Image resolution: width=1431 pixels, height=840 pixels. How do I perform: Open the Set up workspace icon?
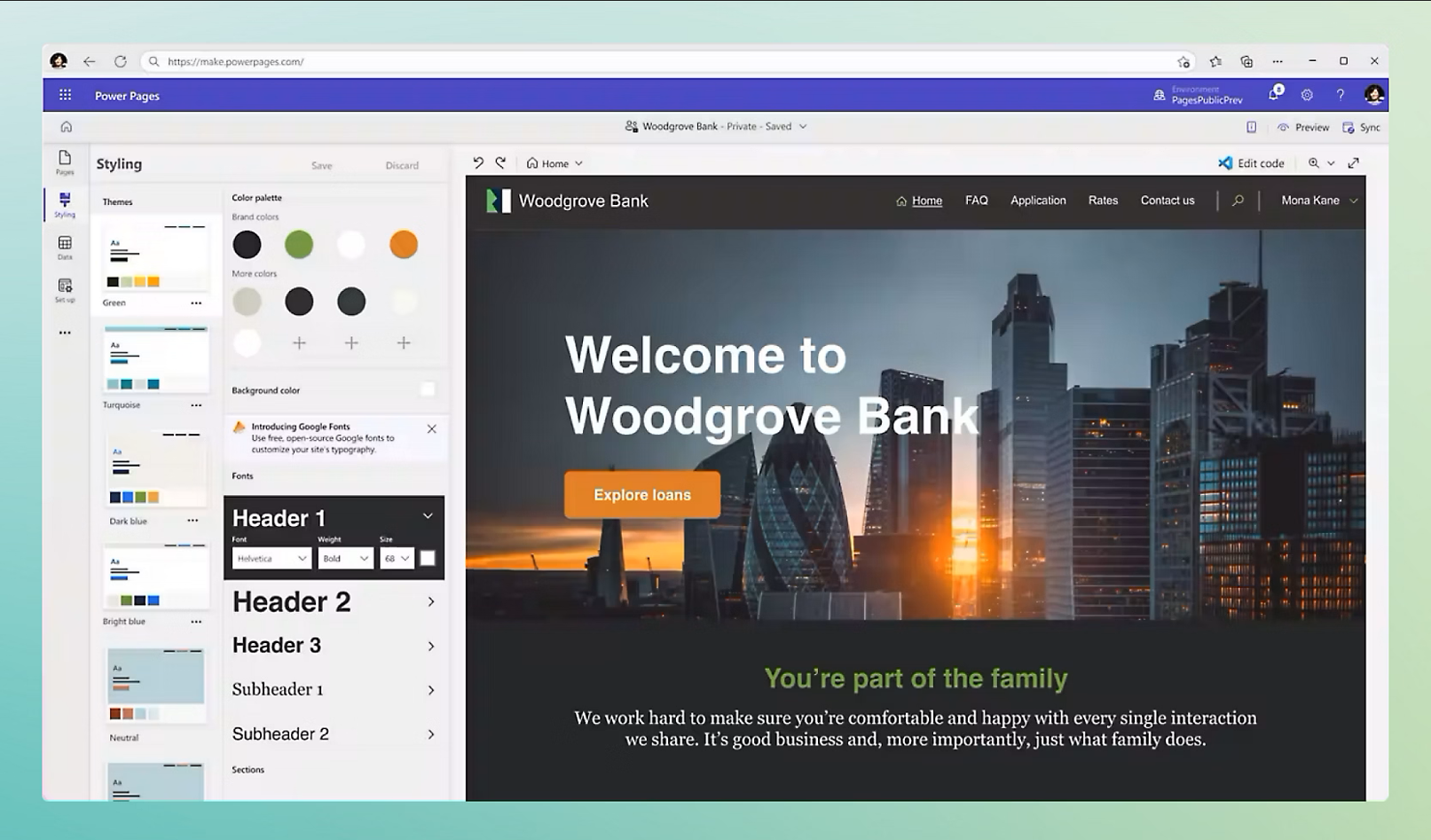pos(65,288)
